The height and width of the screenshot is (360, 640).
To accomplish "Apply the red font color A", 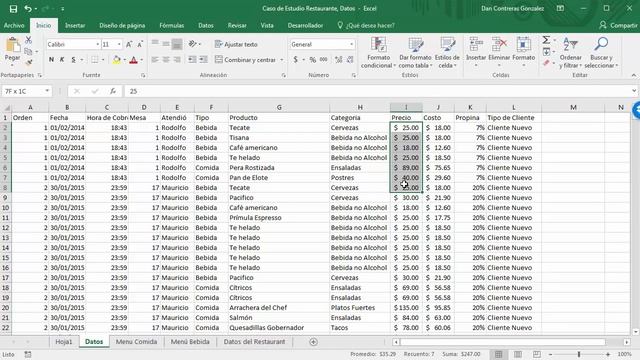I will coord(133,60).
